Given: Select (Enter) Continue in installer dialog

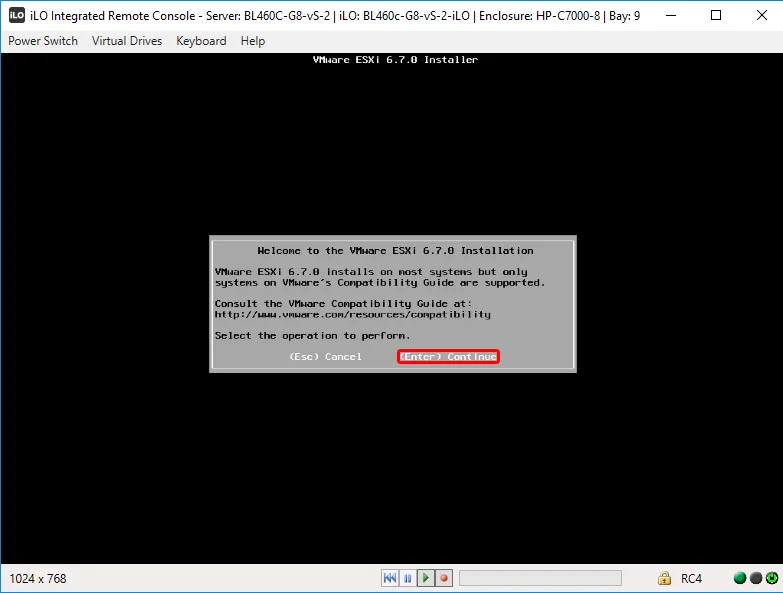Looking at the screenshot, I should [x=448, y=356].
